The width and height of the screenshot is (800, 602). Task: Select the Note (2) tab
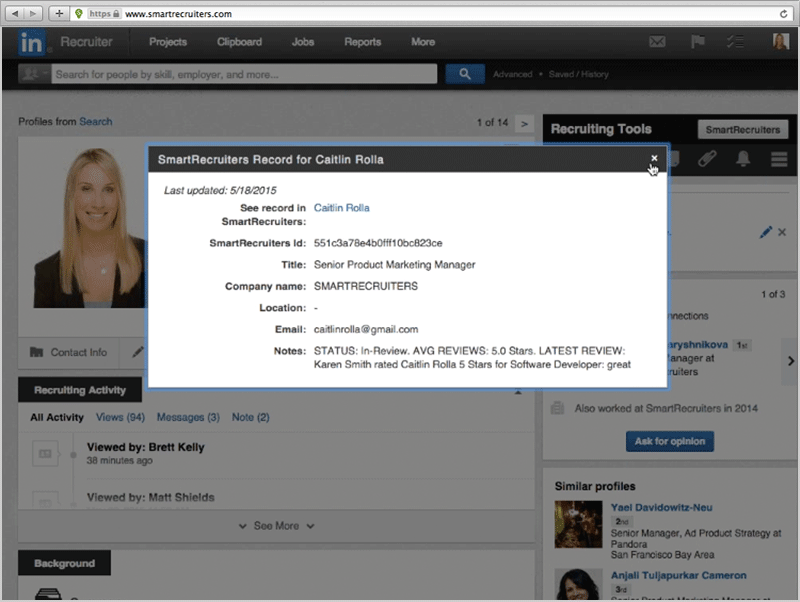[x=251, y=417]
